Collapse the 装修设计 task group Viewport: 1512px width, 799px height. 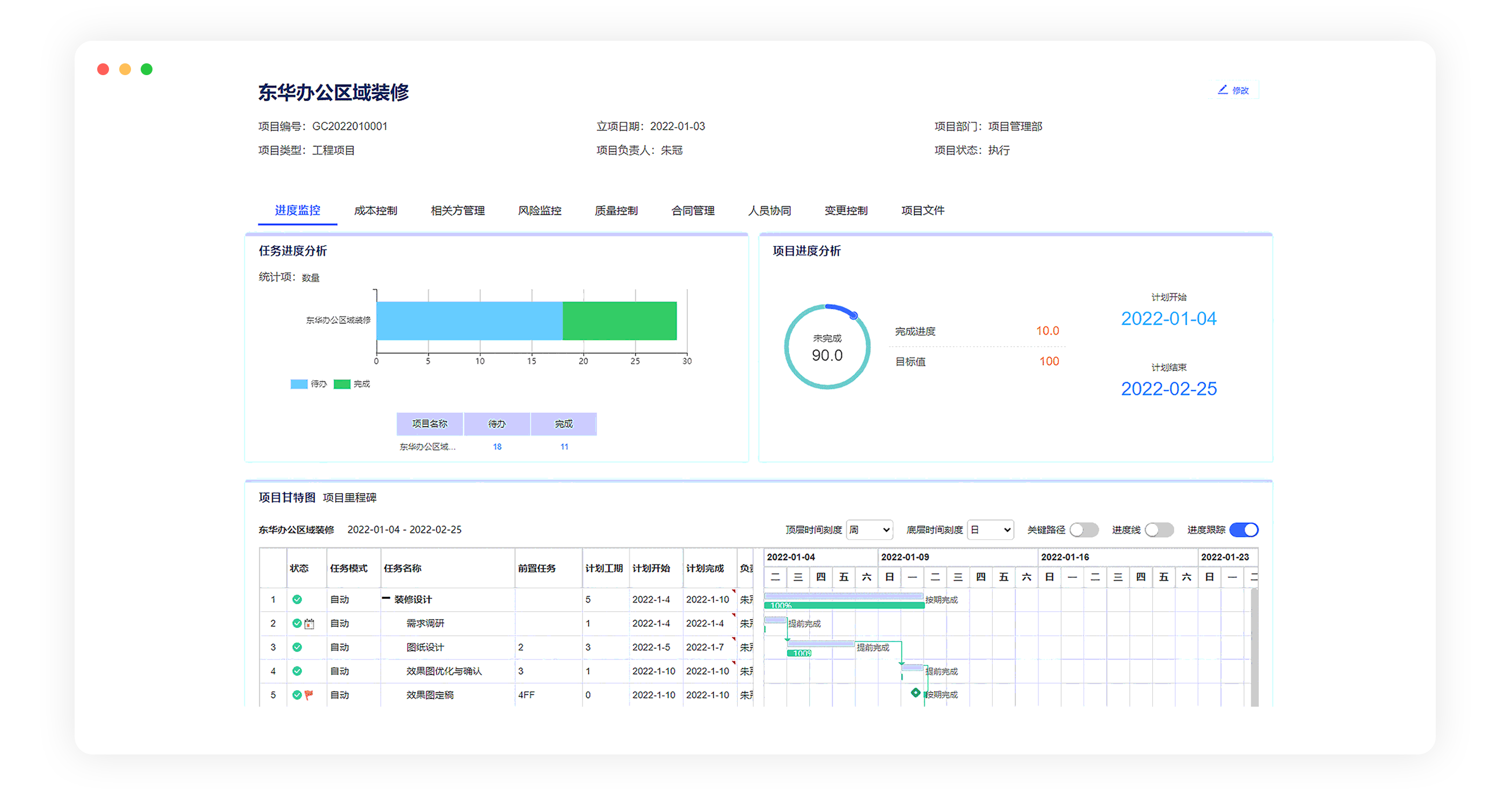coord(386,599)
